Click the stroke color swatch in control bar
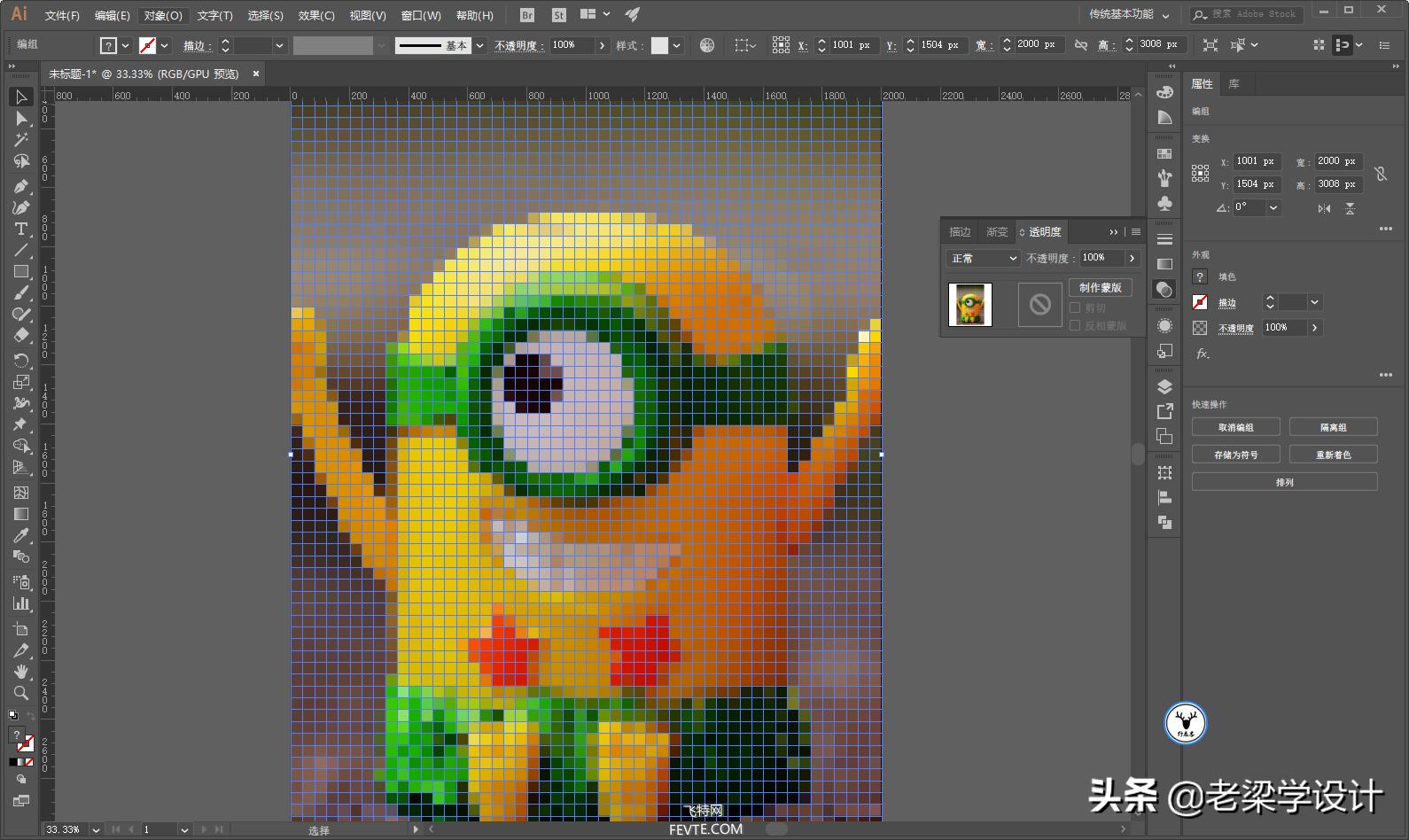The width and height of the screenshot is (1409, 840). (x=148, y=45)
